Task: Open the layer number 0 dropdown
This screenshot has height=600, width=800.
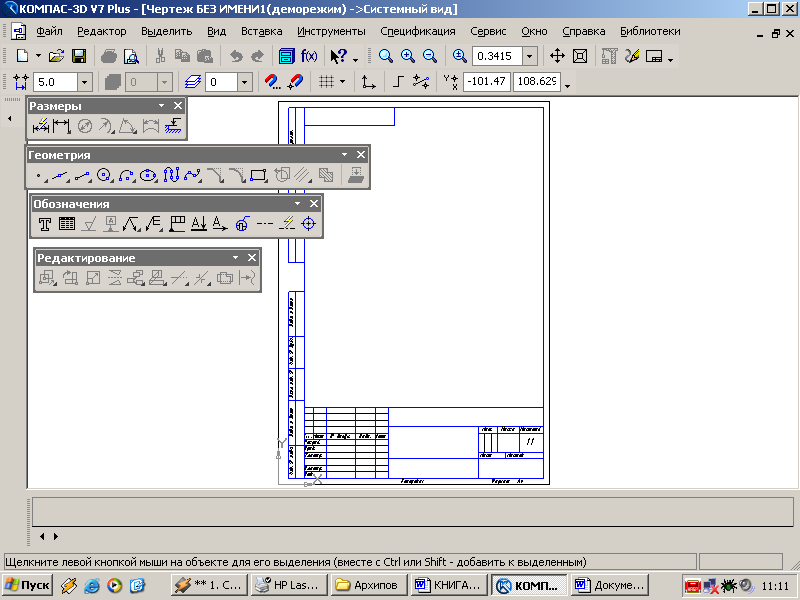Action: (245, 82)
